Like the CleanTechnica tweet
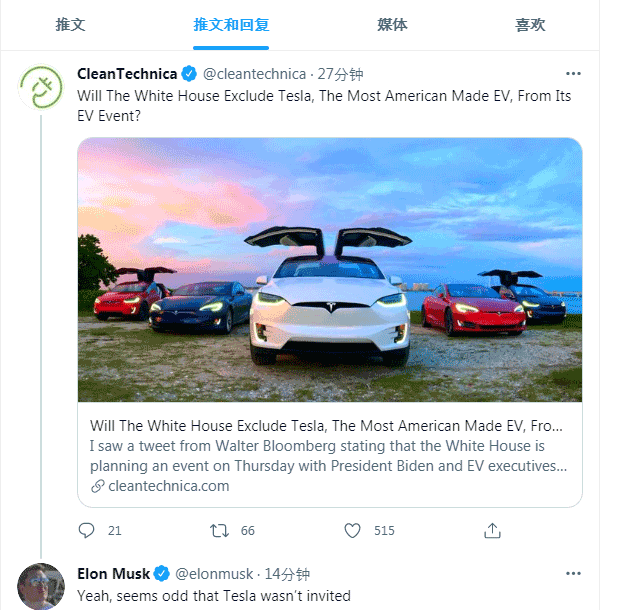Image resolution: width=619 pixels, height=610 pixels. coord(352,531)
